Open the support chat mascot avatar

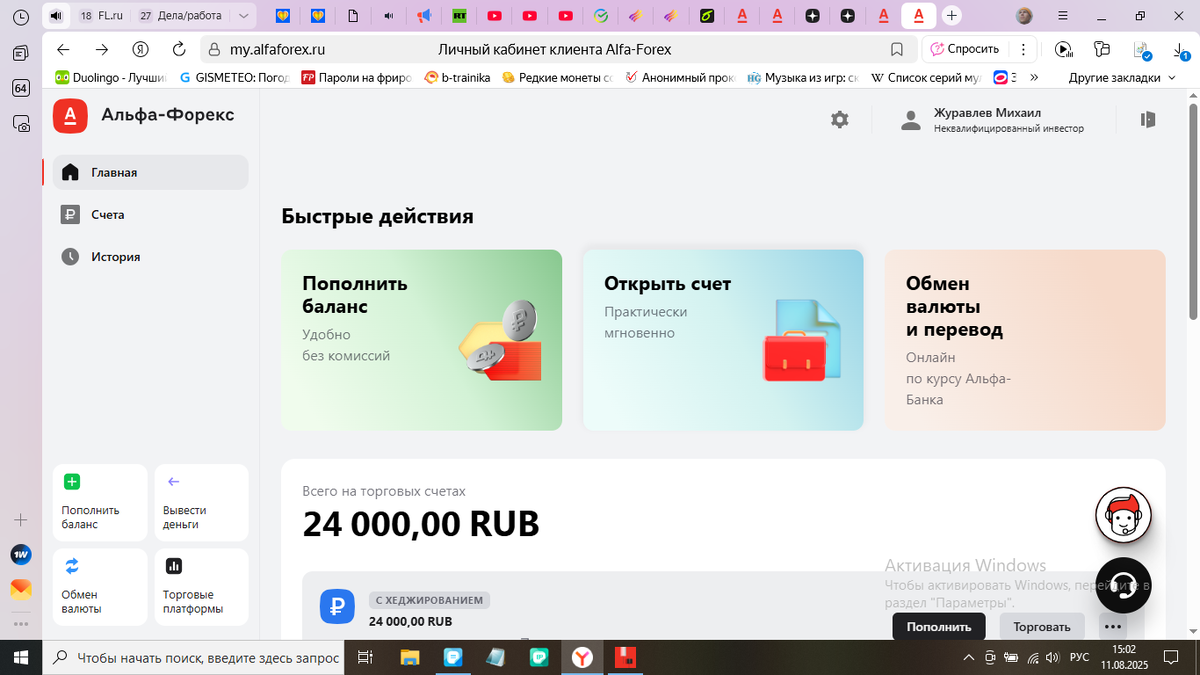1124,515
